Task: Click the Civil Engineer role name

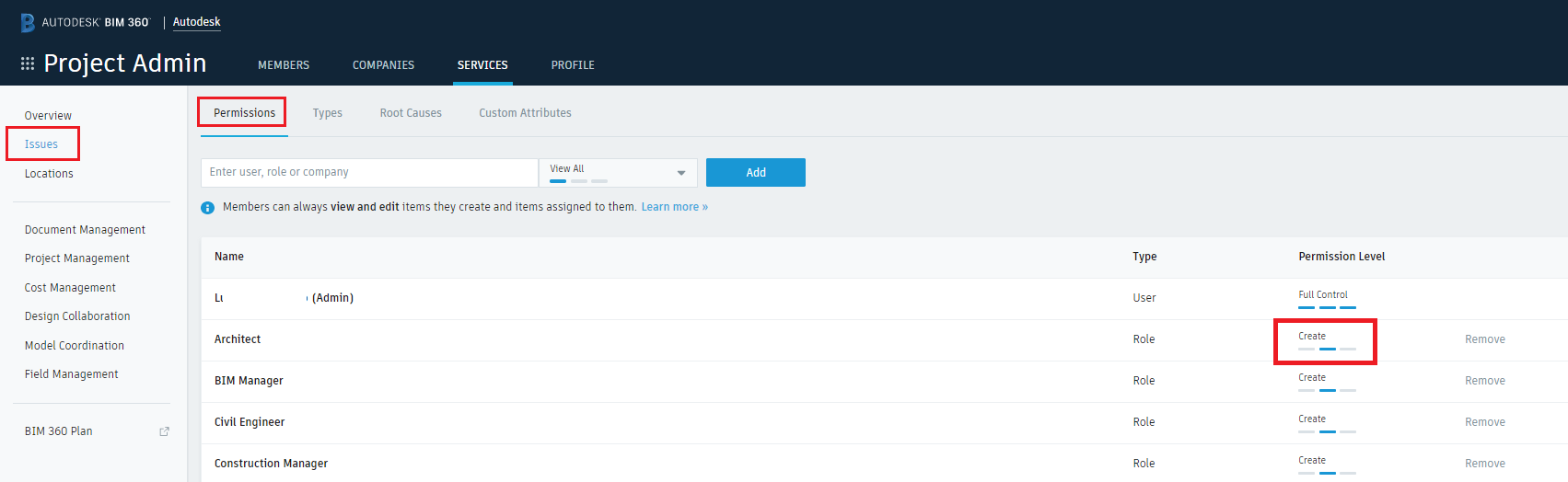Action: pos(250,422)
